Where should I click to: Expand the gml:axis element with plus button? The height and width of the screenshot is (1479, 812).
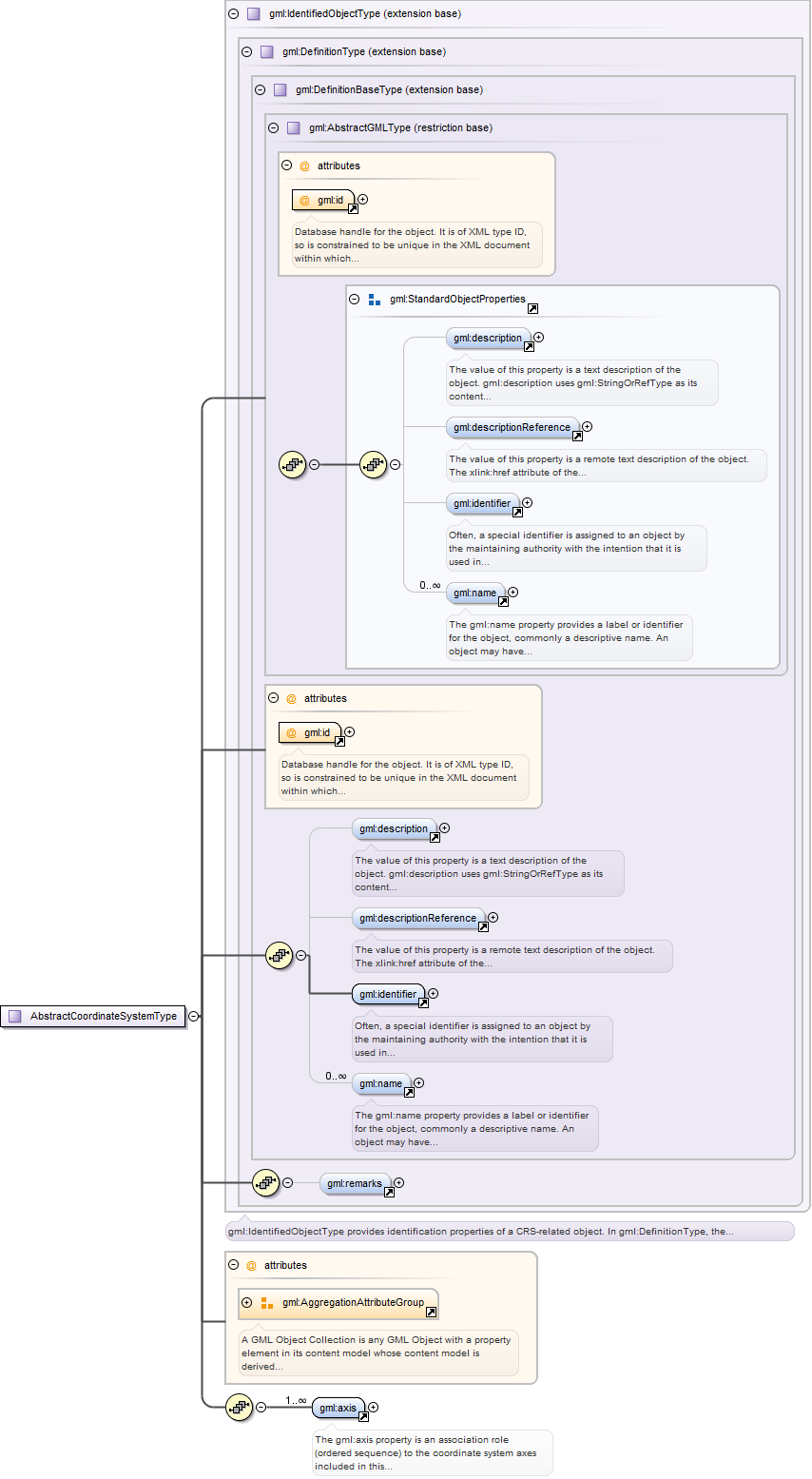click(x=374, y=1407)
